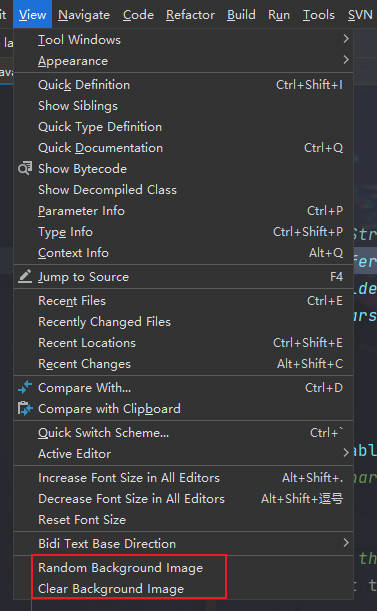Viewport: 377px width, 611px height.
Task: Open the Tools menu
Action: point(319,15)
